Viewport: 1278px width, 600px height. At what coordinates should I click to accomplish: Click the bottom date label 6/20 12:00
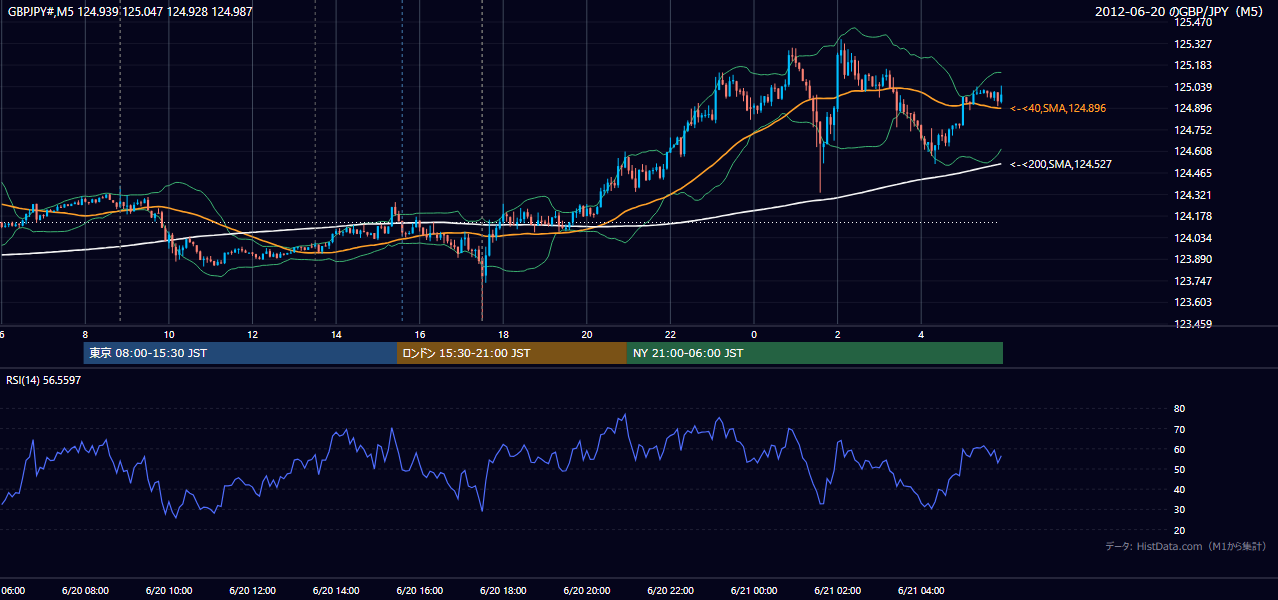click(252, 591)
